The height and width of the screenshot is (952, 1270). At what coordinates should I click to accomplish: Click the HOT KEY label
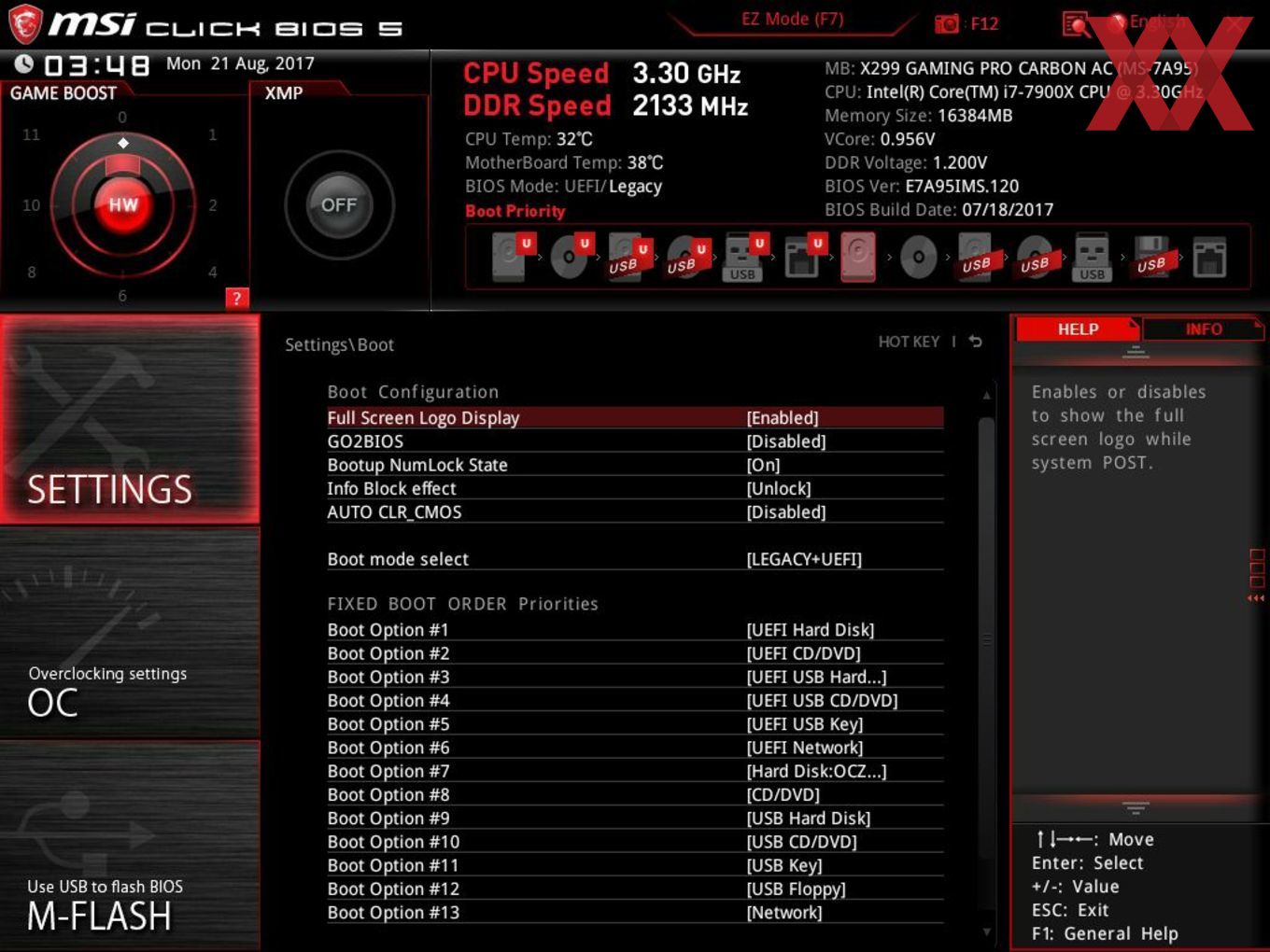point(909,342)
